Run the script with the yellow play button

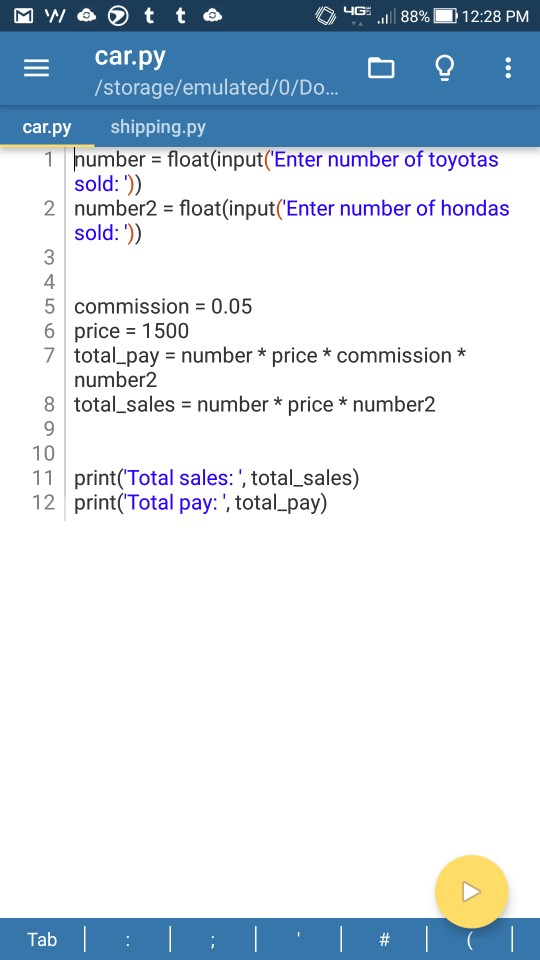click(471, 892)
